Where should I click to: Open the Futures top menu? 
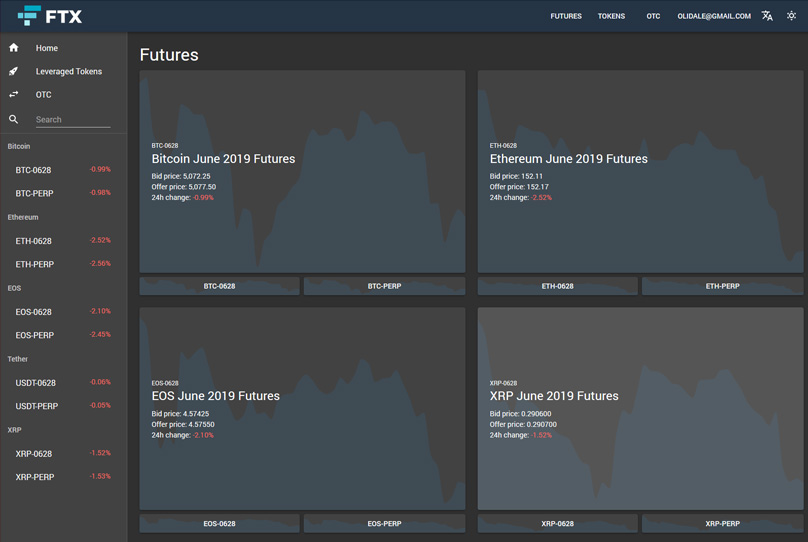coord(565,16)
